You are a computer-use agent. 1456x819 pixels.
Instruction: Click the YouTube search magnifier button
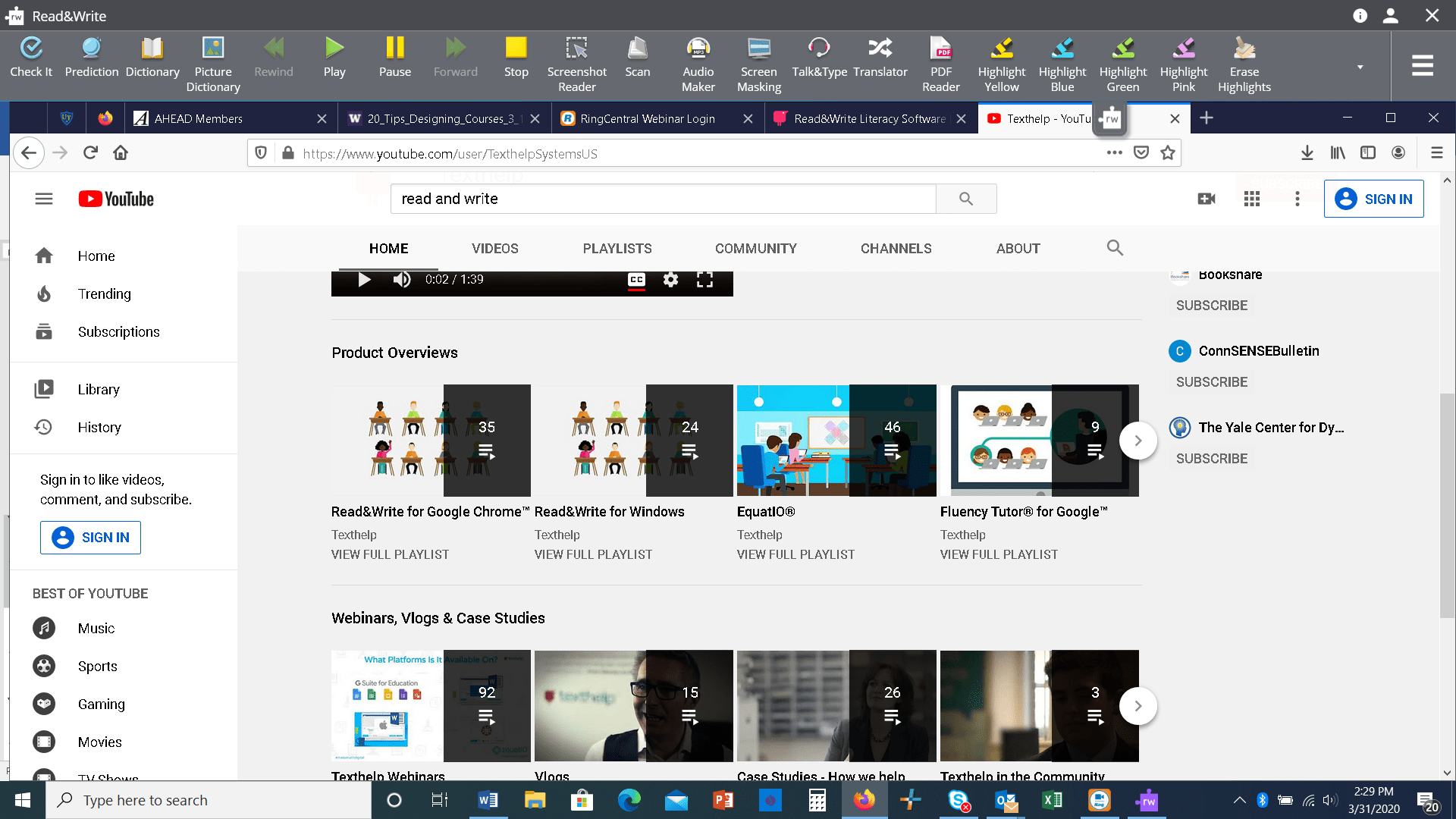(965, 199)
